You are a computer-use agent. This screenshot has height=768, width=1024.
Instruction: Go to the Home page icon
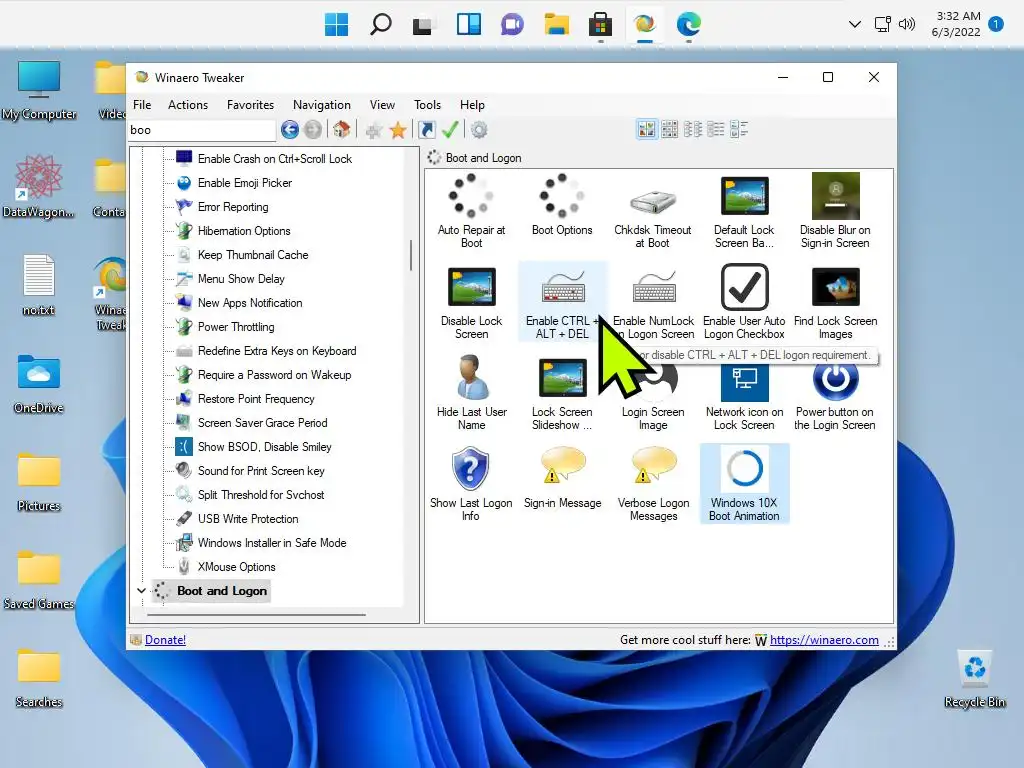point(342,130)
